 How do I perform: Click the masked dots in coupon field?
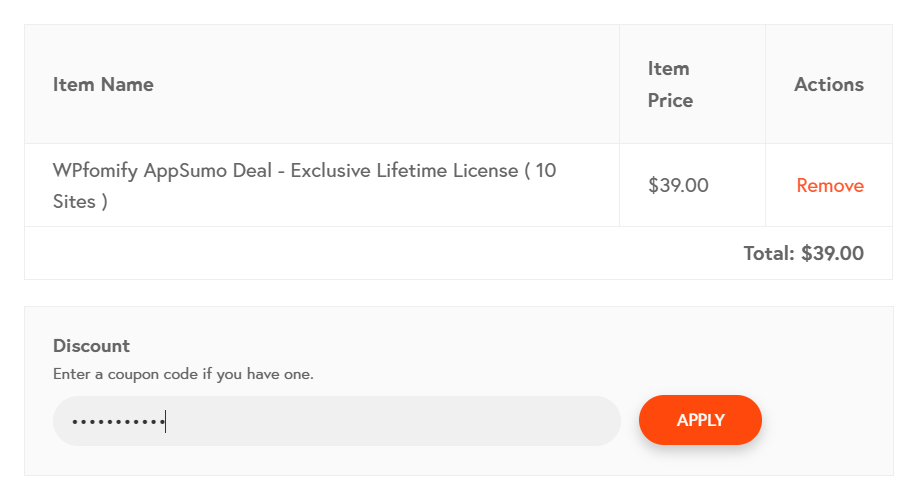(118, 421)
